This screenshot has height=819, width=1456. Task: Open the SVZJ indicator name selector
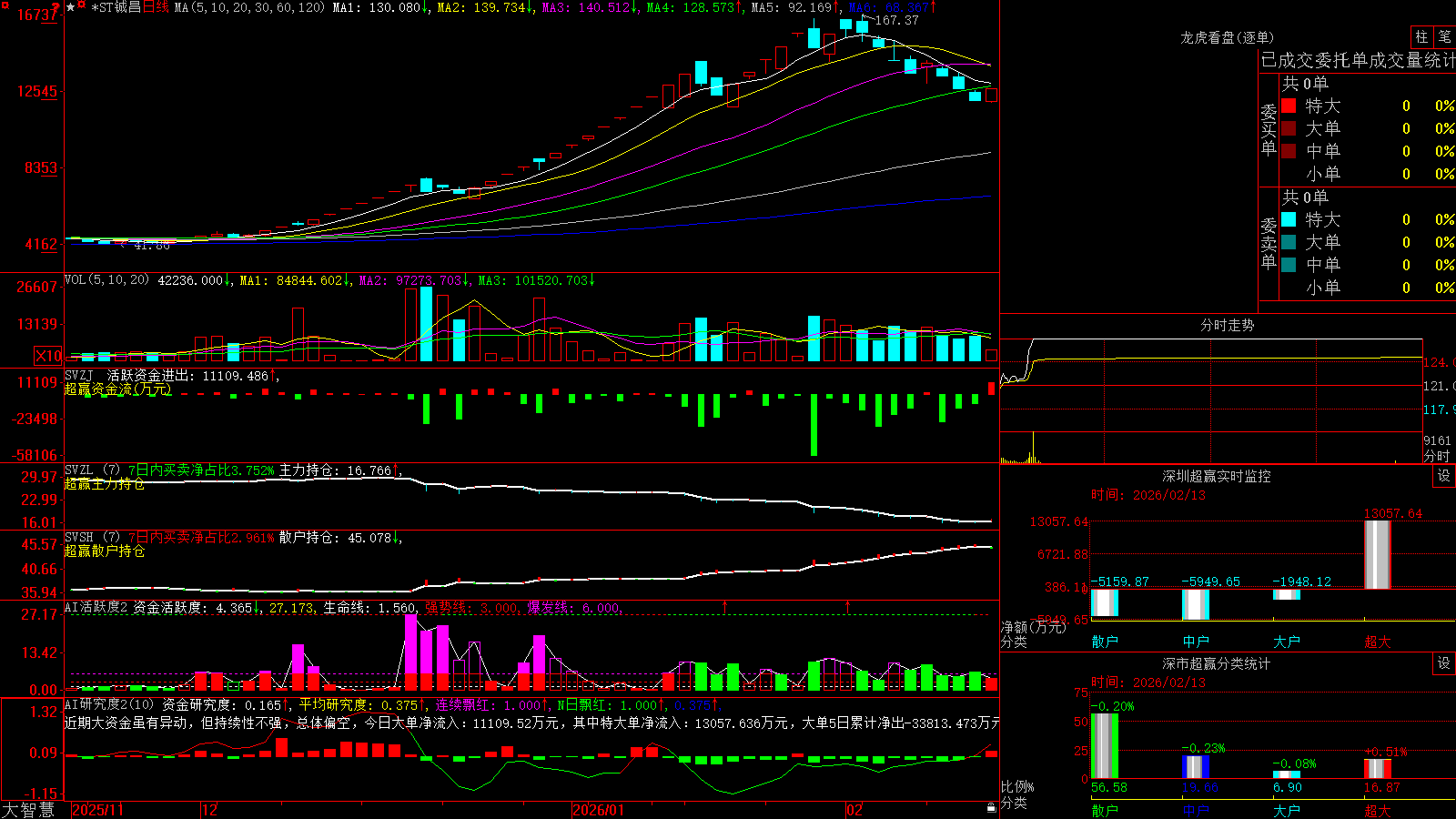pos(78,375)
